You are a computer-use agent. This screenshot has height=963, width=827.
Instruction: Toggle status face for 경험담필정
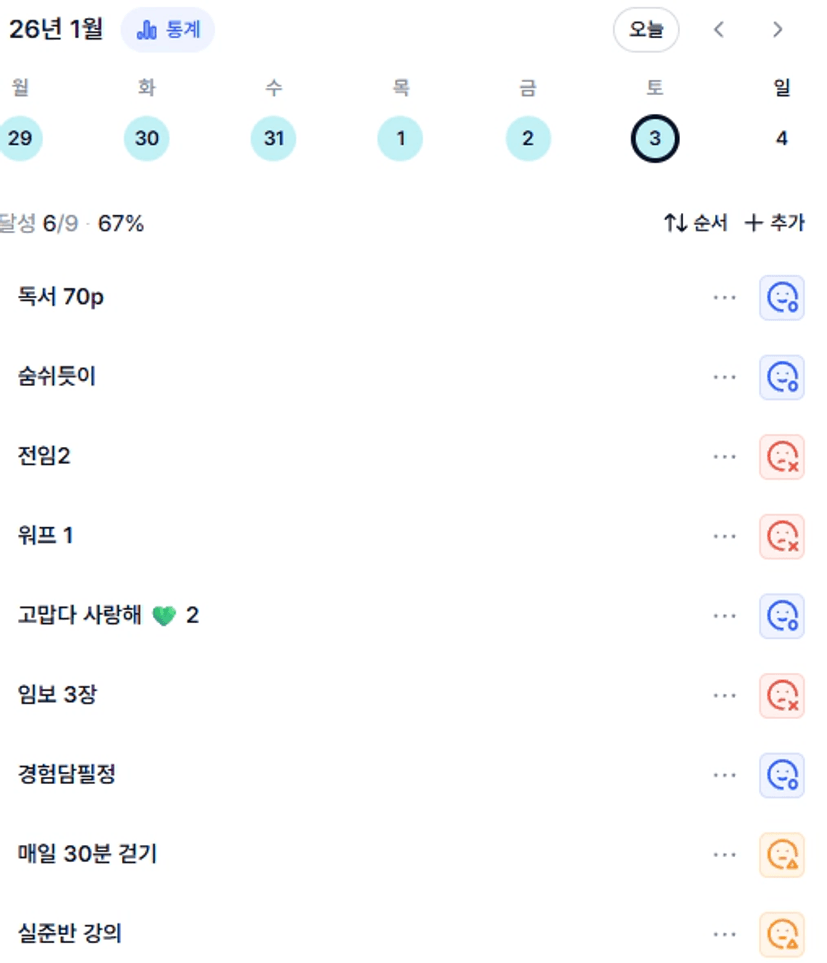(x=781, y=775)
